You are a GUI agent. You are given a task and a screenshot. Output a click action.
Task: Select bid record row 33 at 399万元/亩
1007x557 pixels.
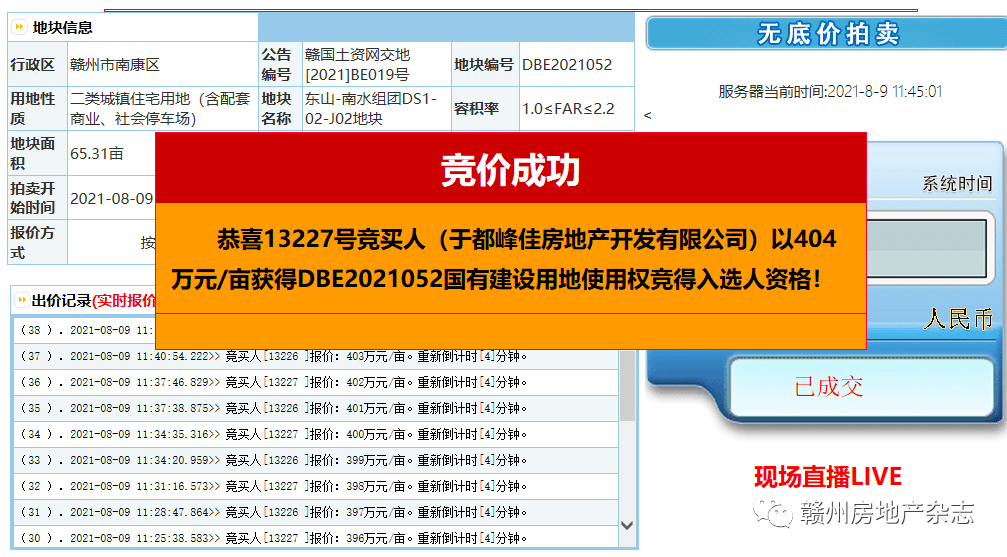tap(315, 461)
